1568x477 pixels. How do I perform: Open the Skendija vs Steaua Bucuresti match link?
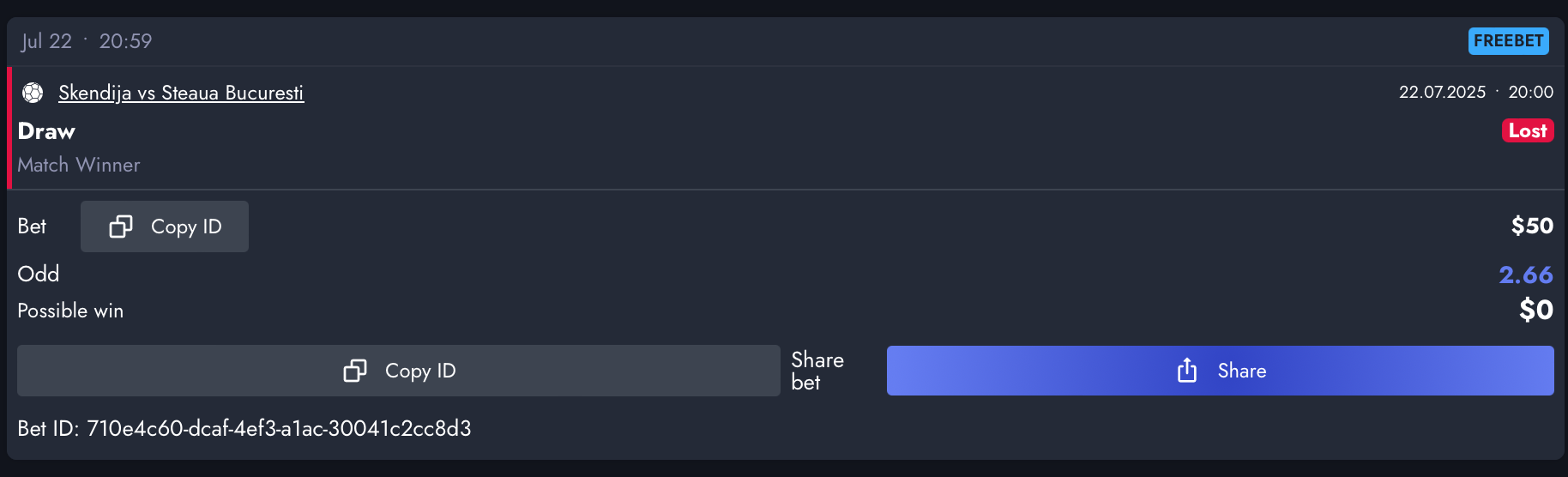point(181,93)
